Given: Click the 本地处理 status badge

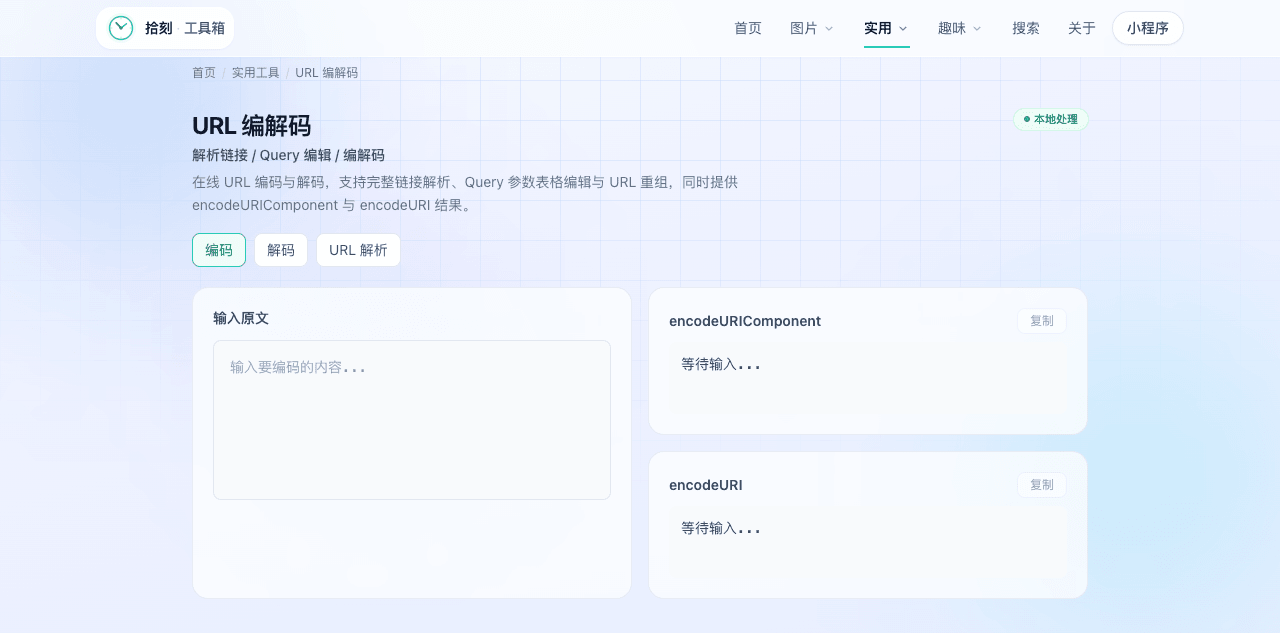Looking at the screenshot, I should tap(1051, 119).
